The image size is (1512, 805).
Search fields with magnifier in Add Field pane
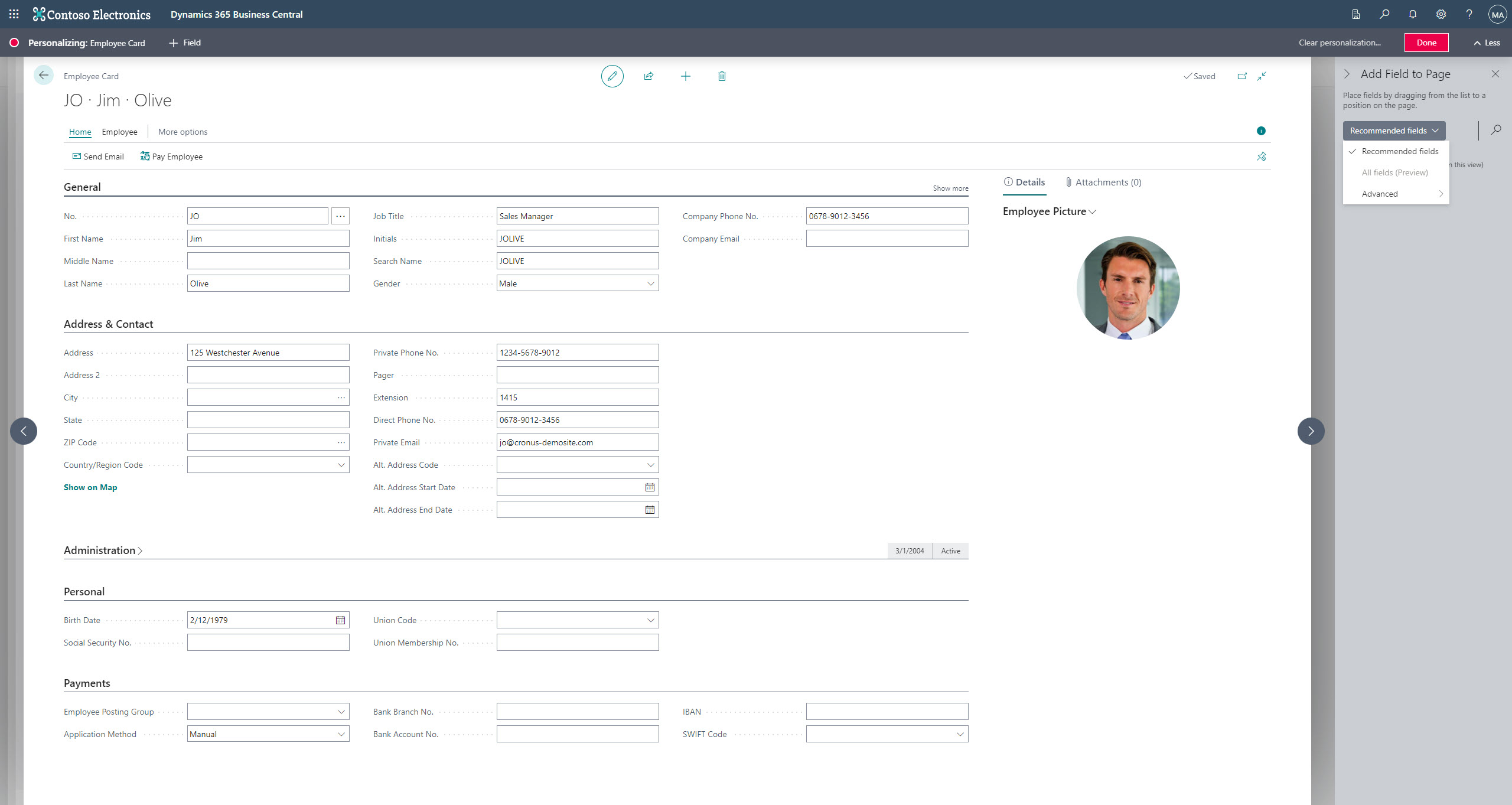tap(1495, 130)
